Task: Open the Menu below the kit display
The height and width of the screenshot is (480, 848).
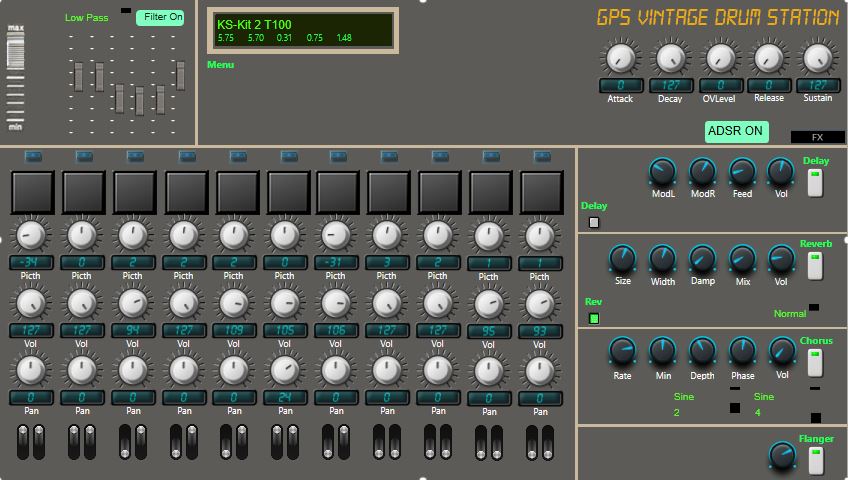Action: (x=220, y=65)
